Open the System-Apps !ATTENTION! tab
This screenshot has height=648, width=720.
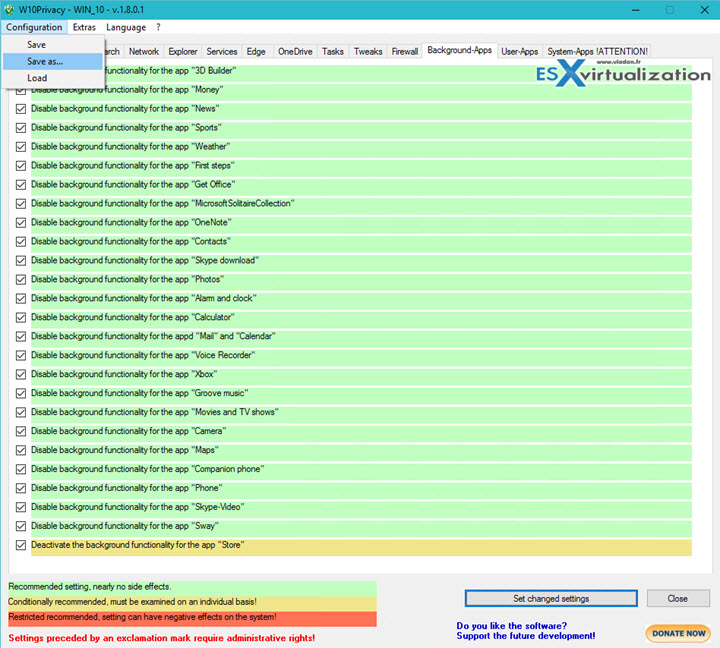click(x=597, y=51)
